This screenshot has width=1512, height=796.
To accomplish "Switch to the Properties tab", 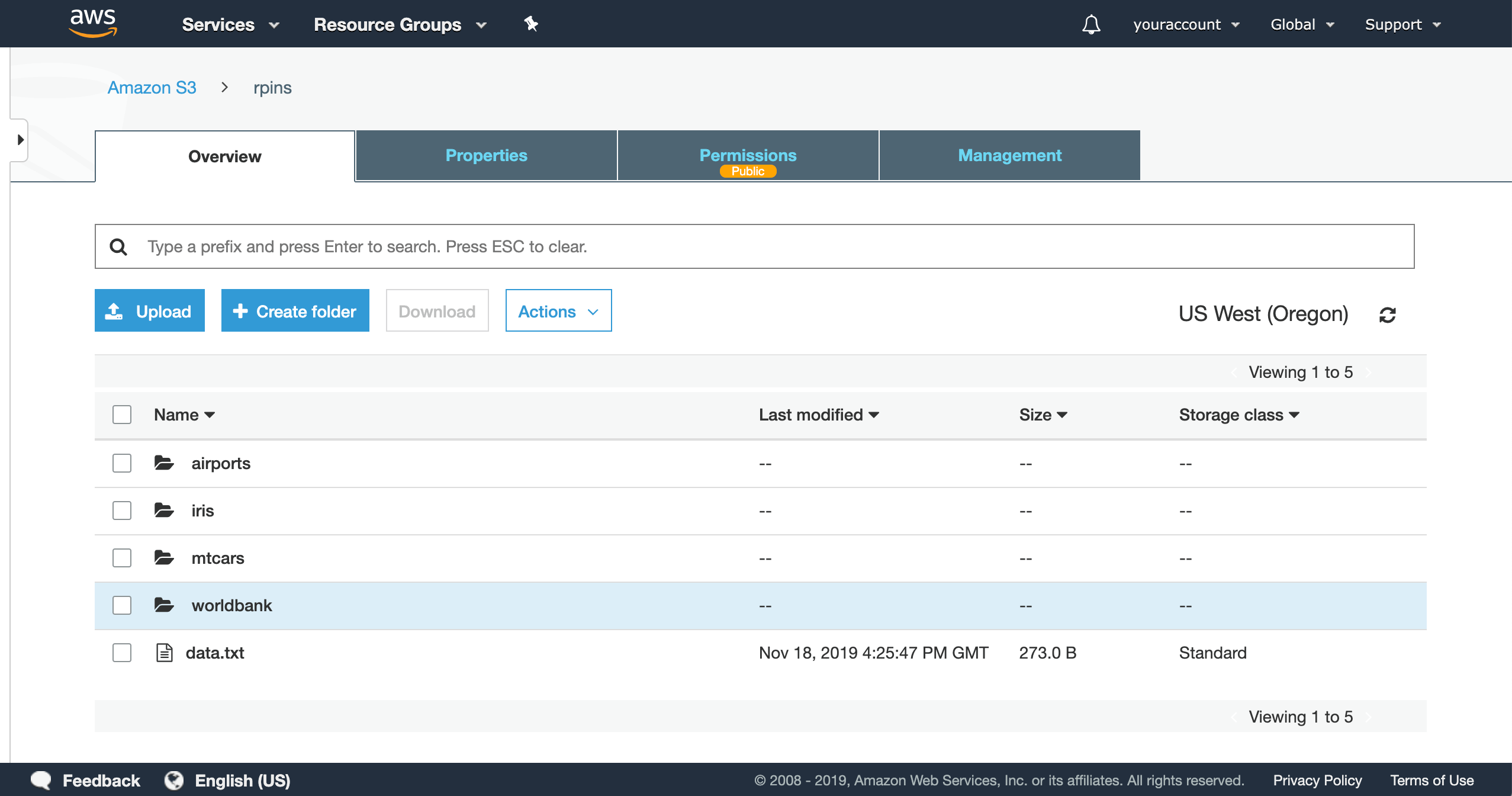I will point(486,156).
